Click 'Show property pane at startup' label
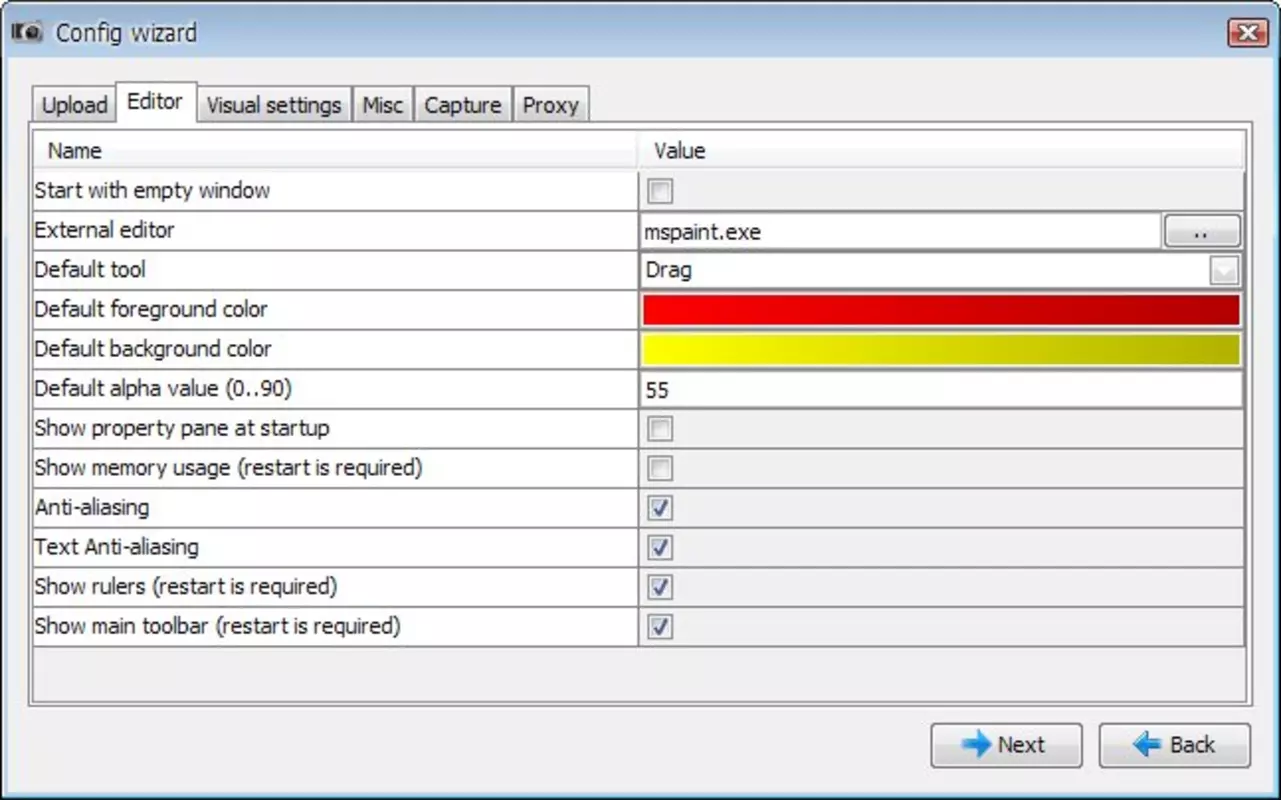The width and height of the screenshot is (1281, 800). (x=182, y=428)
